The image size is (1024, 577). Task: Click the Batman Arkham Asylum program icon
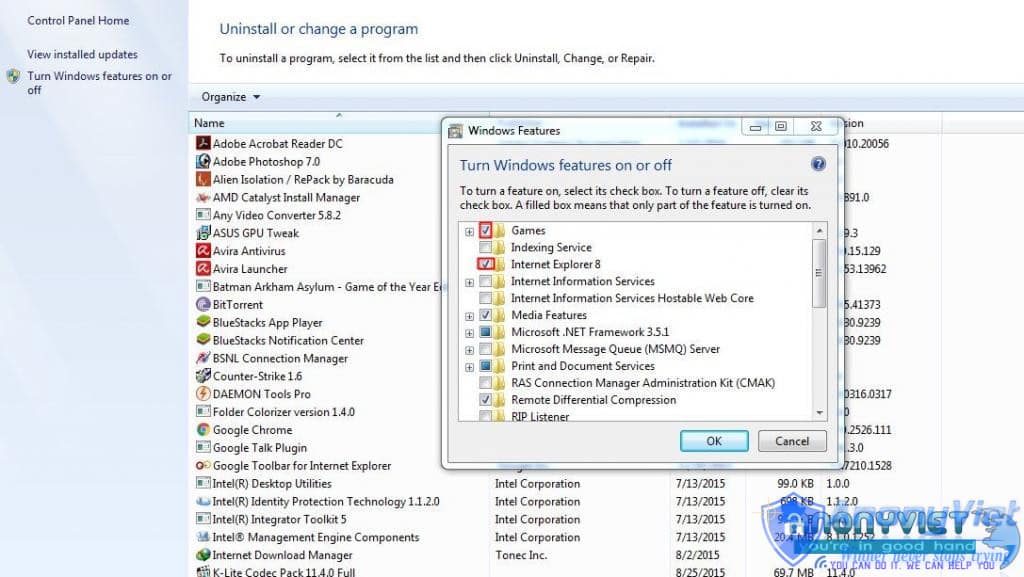203,286
